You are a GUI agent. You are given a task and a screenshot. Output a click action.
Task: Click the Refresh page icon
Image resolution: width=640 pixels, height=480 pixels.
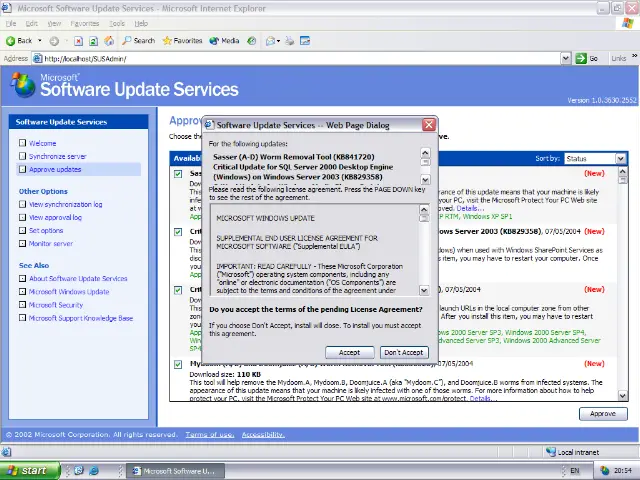[x=93, y=41]
